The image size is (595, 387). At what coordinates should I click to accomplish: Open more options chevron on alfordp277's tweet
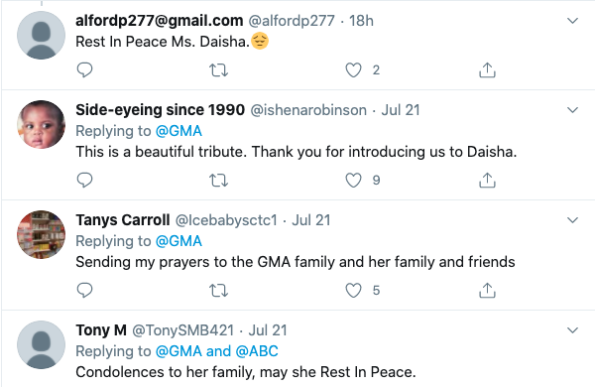pyautogui.click(x=572, y=20)
